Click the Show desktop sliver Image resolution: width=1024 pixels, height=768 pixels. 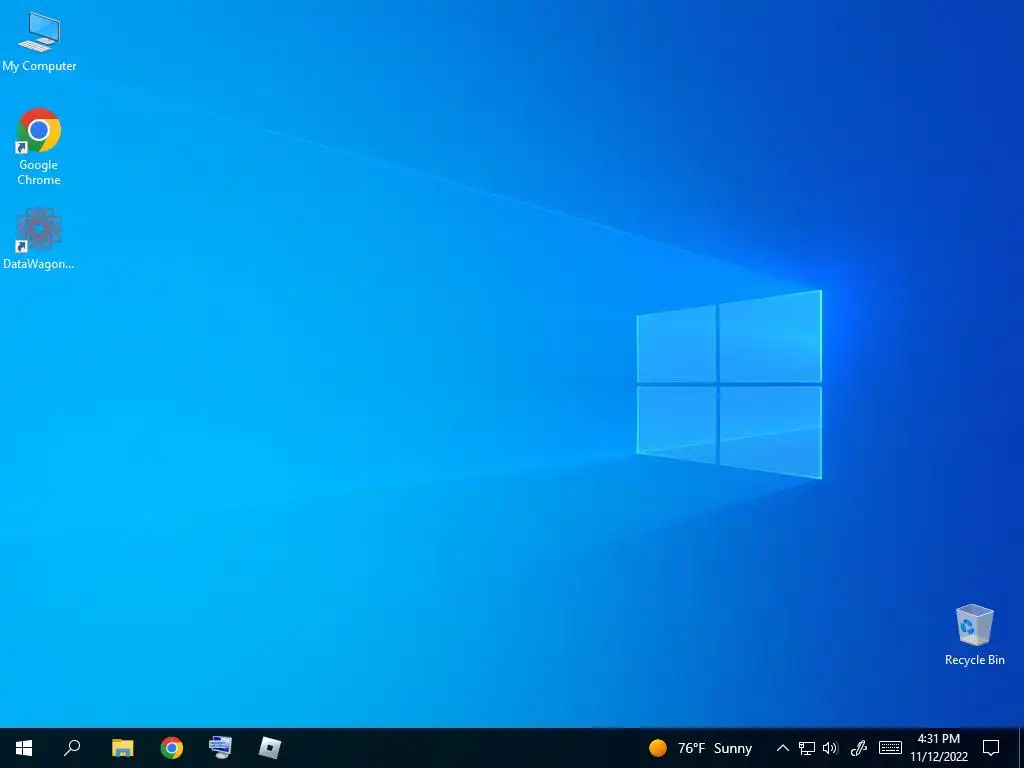tap(1021, 748)
